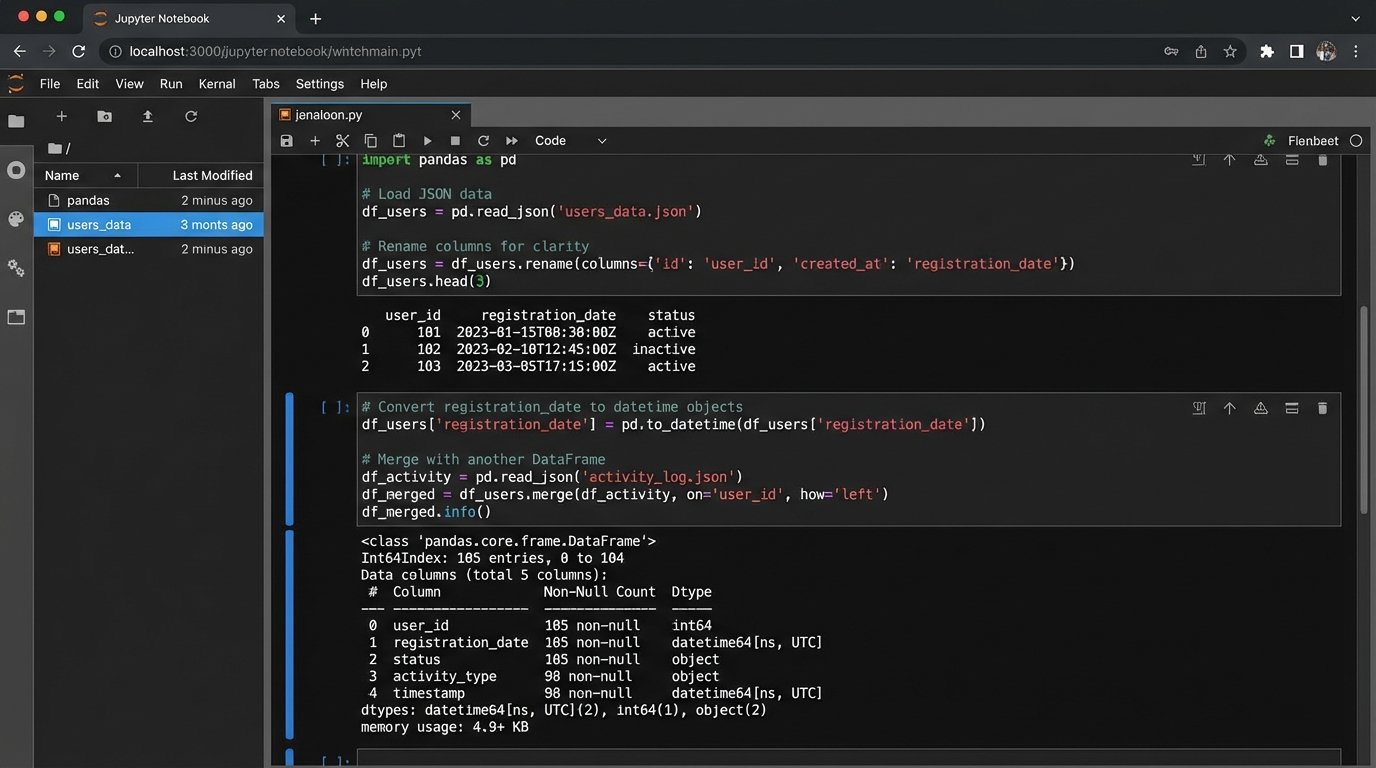This screenshot has width=1376, height=768.
Task: Delete the second cell with trash icon
Action: [1322, 408]
